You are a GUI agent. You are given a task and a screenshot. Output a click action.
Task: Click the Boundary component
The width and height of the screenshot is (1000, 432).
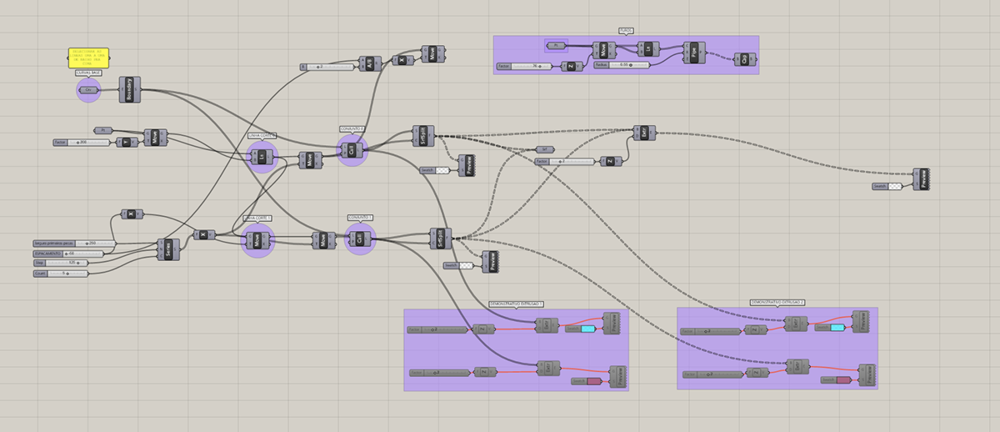click(129, 90)
